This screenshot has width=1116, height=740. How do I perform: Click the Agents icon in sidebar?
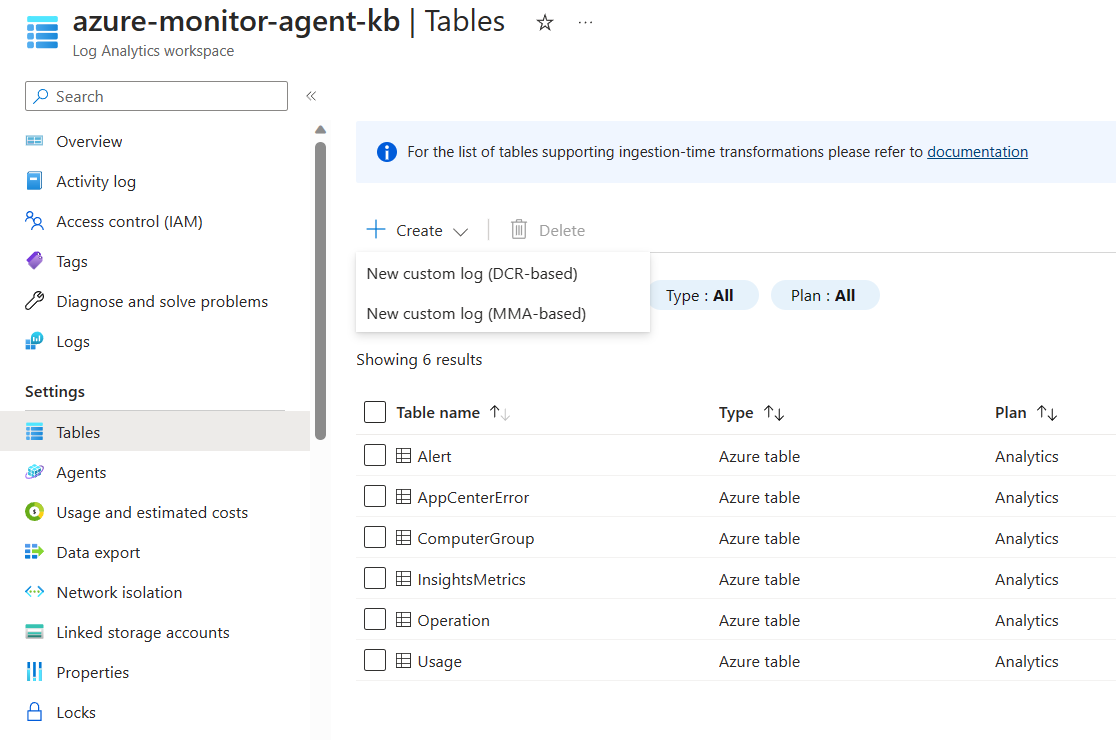[x=34, y=472]
